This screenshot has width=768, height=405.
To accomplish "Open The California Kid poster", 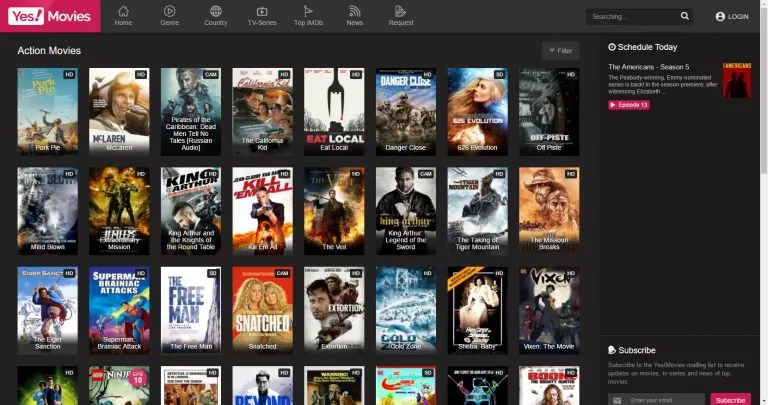I will point(263,112).
